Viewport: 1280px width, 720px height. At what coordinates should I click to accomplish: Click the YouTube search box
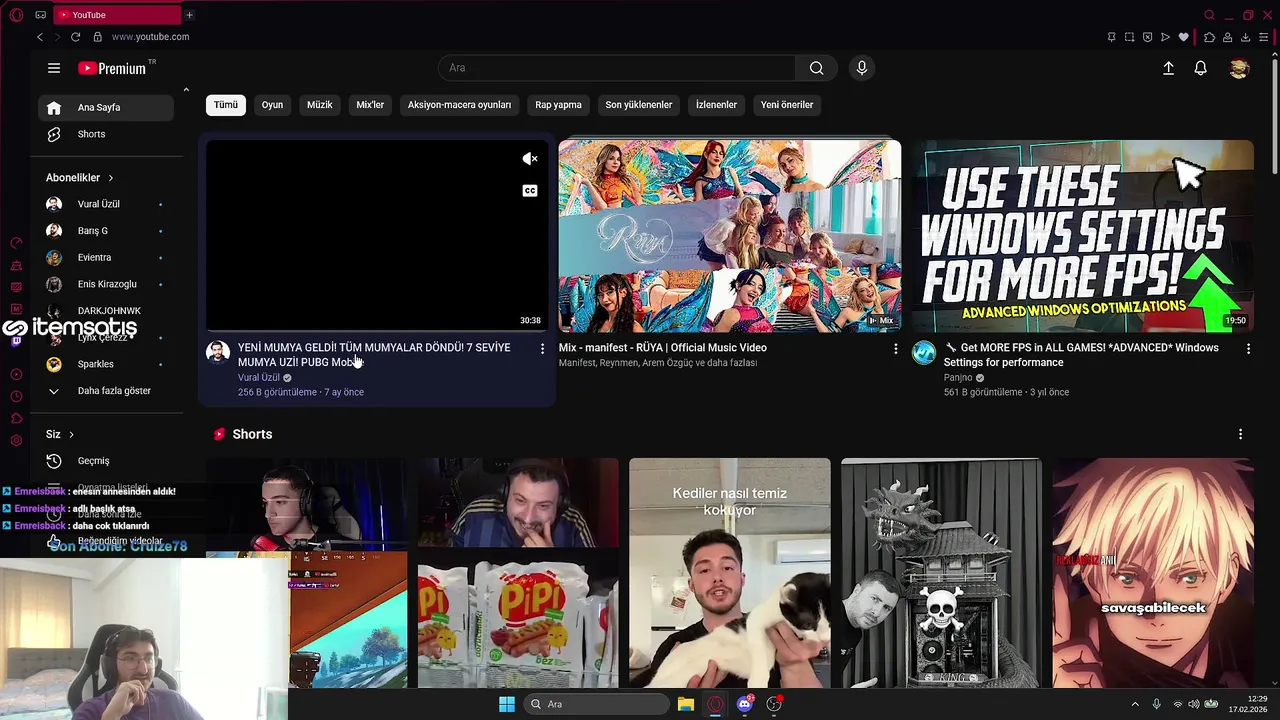(x=617, y=68)
